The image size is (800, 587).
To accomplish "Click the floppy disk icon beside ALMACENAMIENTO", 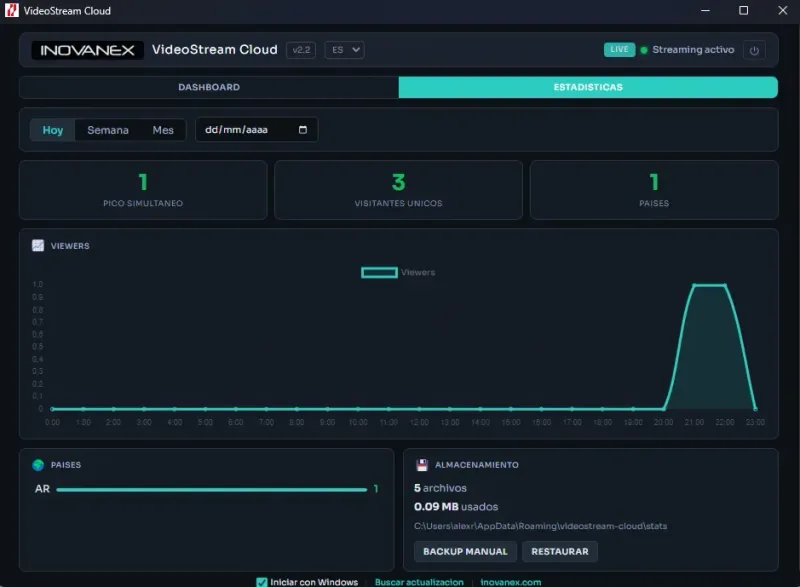I will (422, 465).
